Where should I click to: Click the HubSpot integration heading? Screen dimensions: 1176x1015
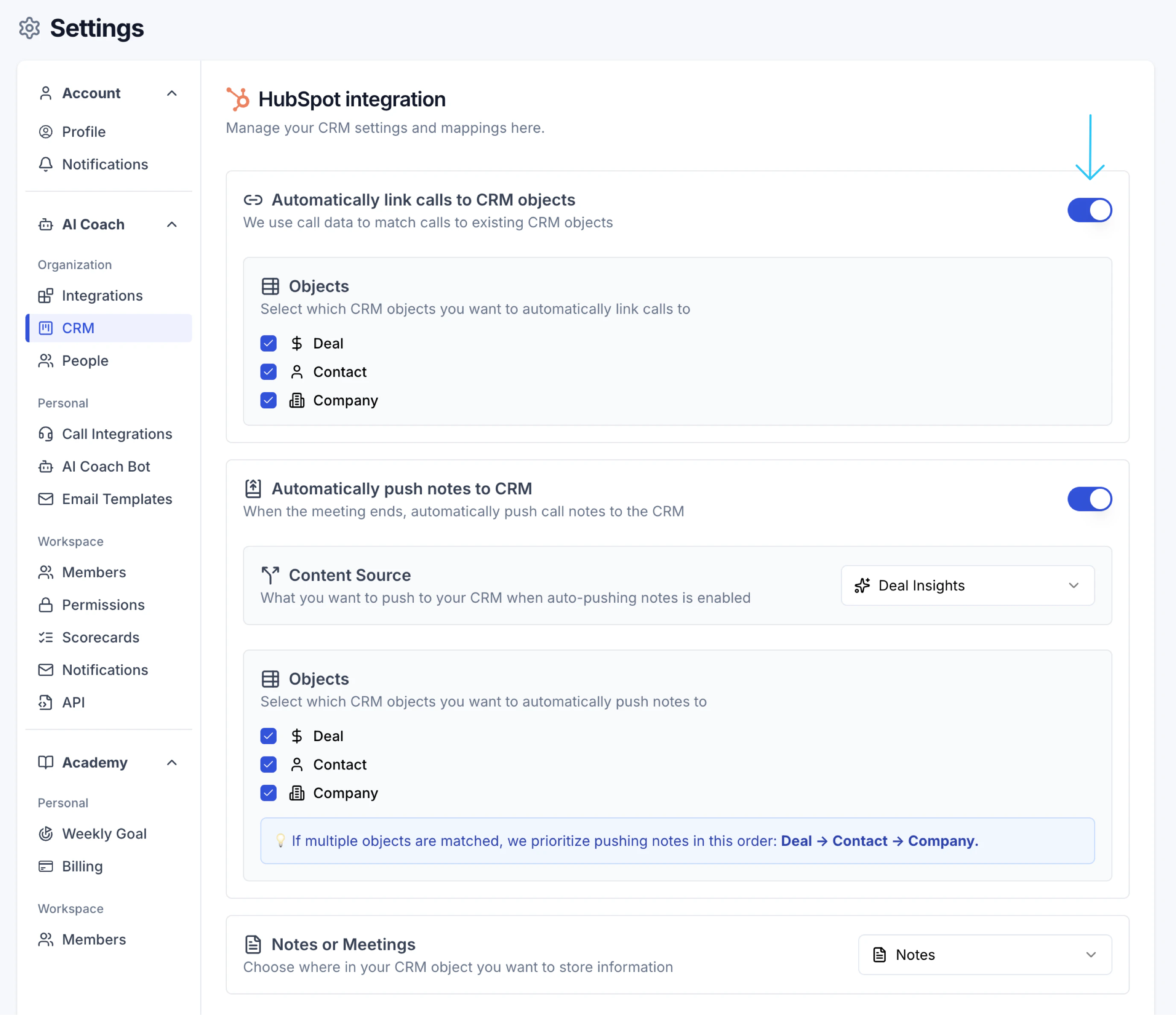coord(351,99)
